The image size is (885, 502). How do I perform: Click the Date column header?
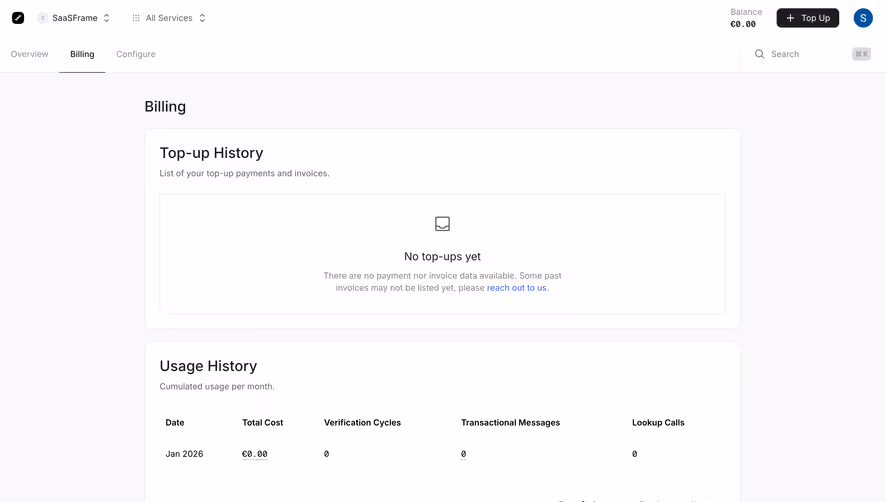[x=175, y=422]
